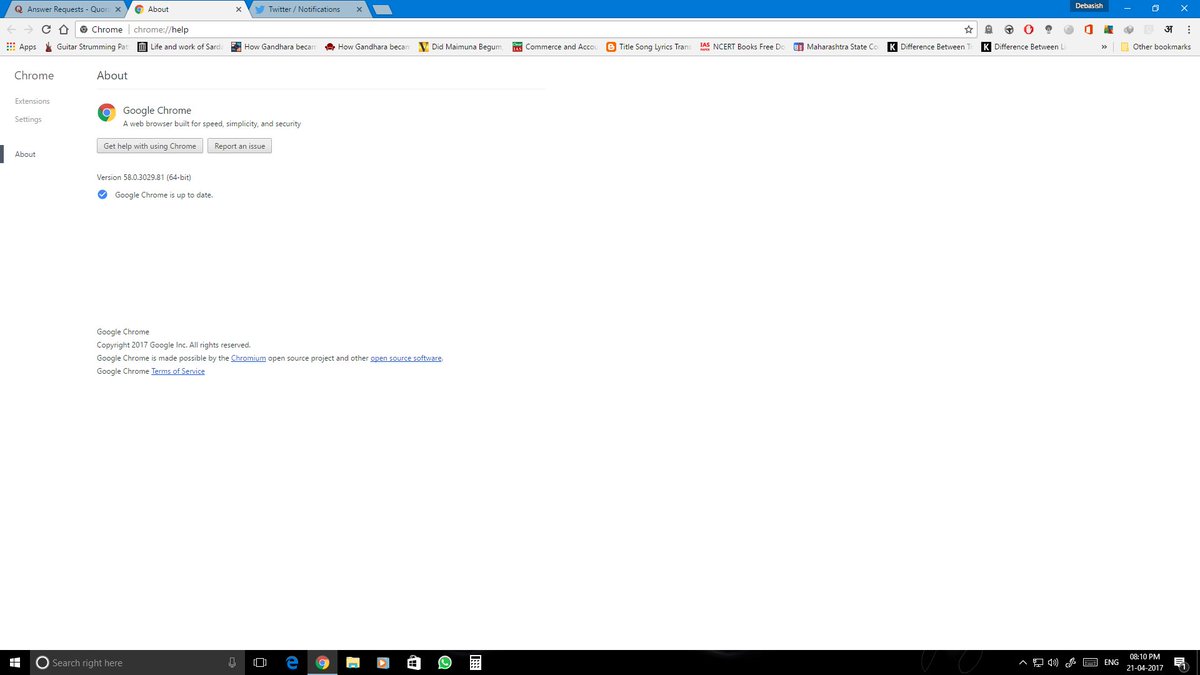
Task: Go back to the previous page
Action: (11, 30)
